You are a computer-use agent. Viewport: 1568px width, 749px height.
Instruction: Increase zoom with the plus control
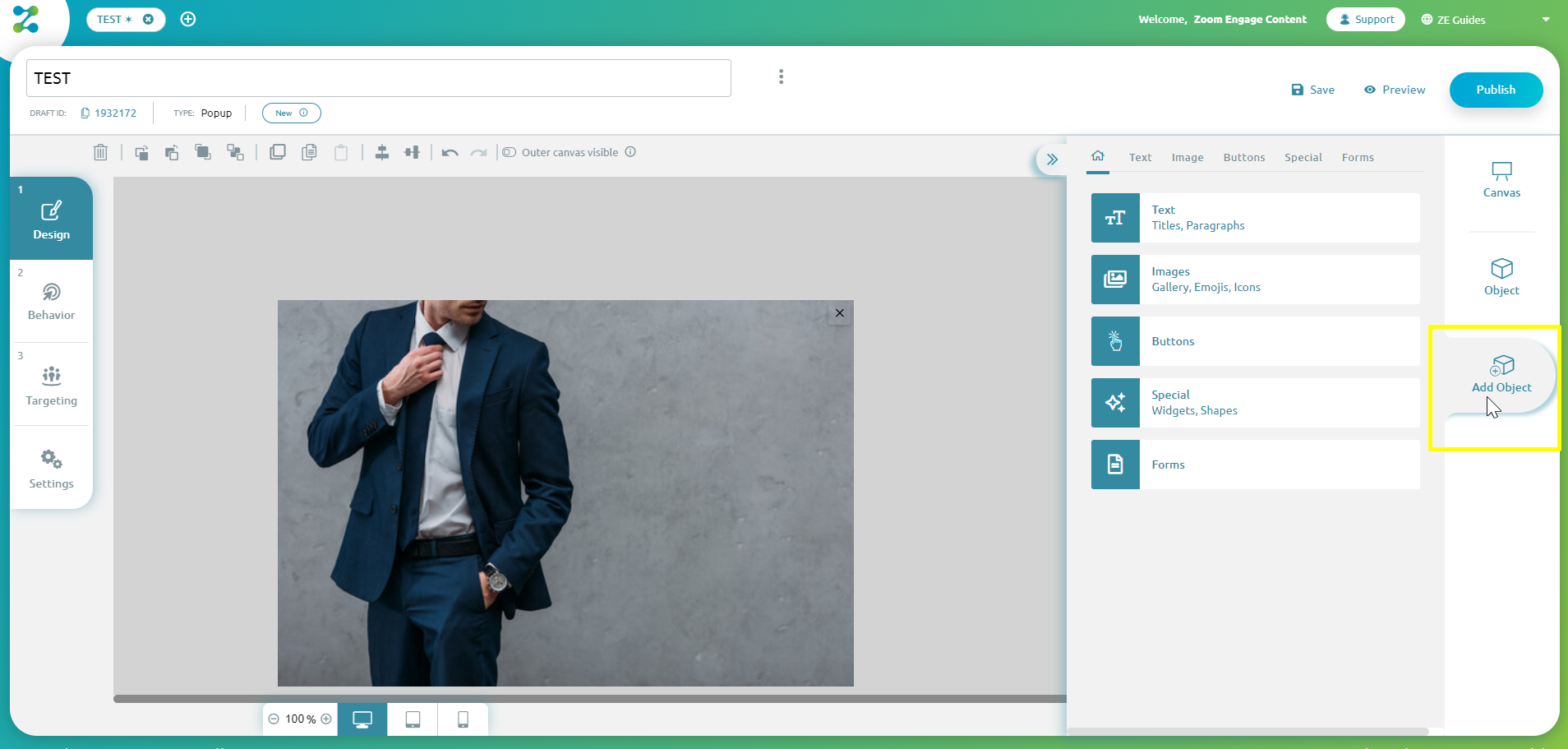tap(324, 719)
